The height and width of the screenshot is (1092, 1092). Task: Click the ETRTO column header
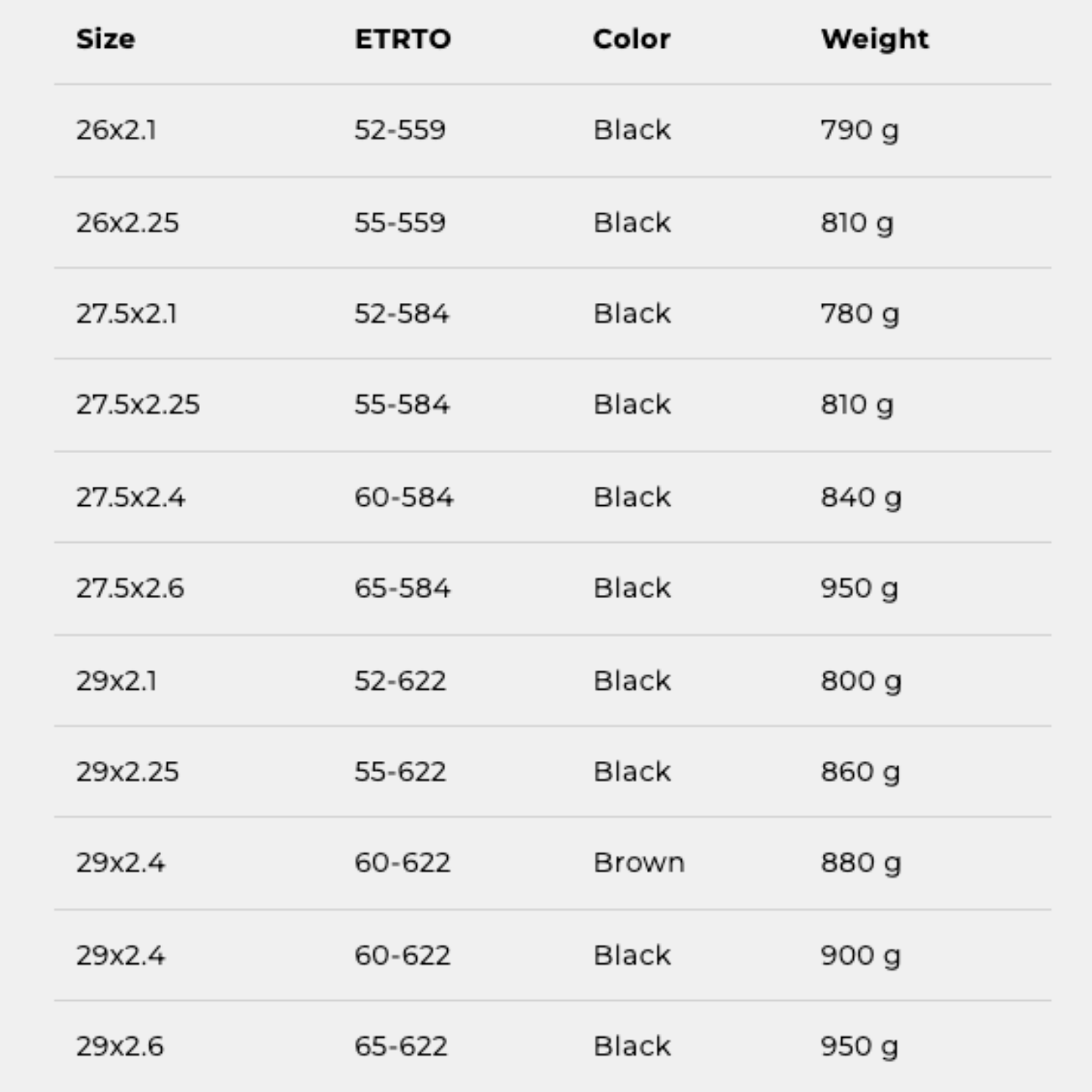pos(403,39)
